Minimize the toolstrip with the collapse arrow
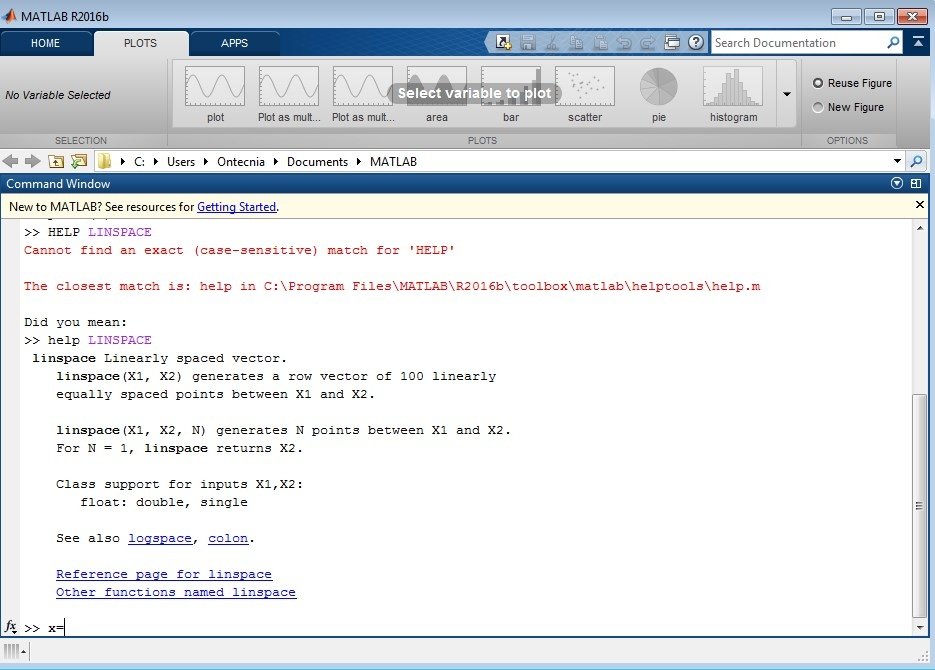 [x=918, y=42]
